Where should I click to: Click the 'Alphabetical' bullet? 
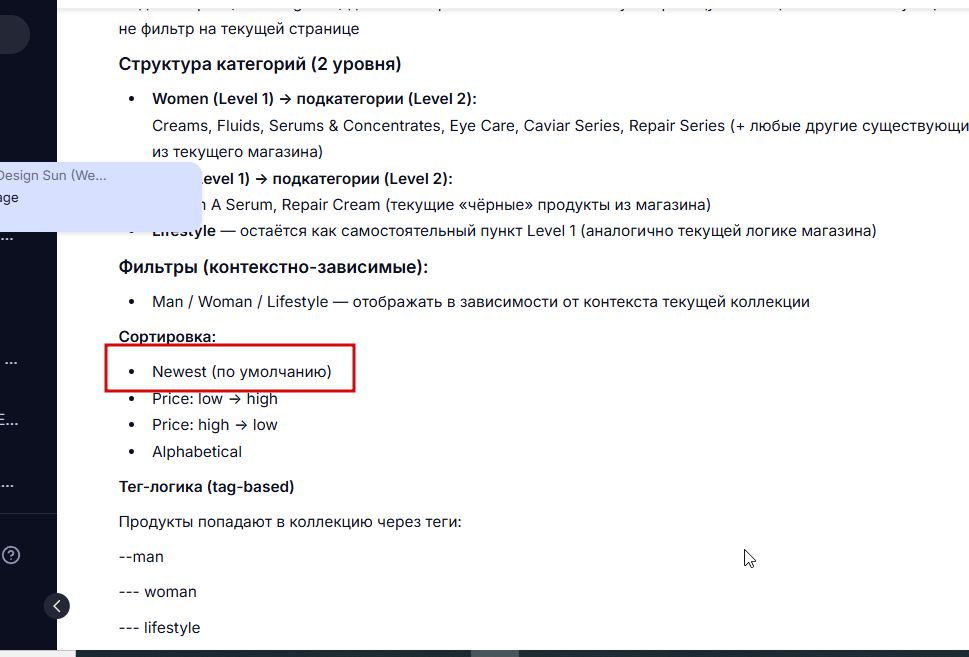point(197,452)
